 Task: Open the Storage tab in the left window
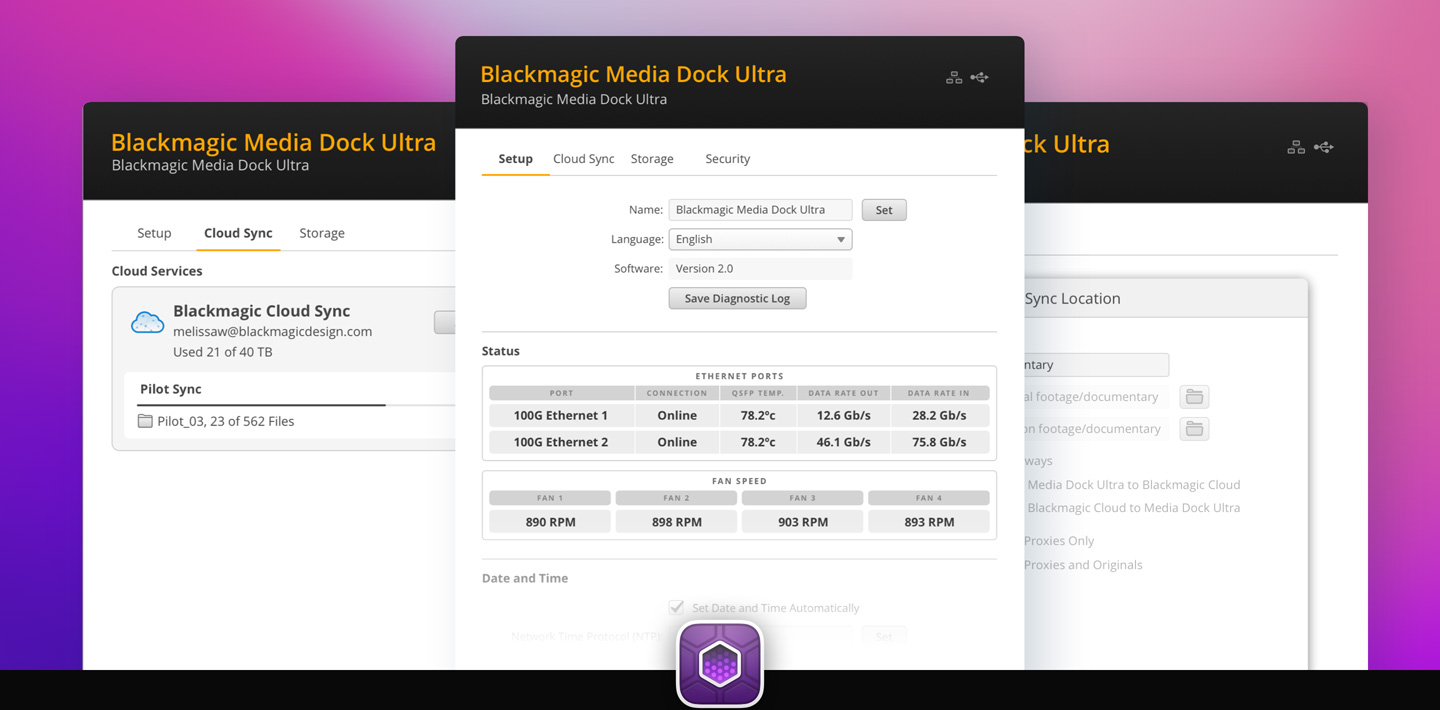point(321,232)
